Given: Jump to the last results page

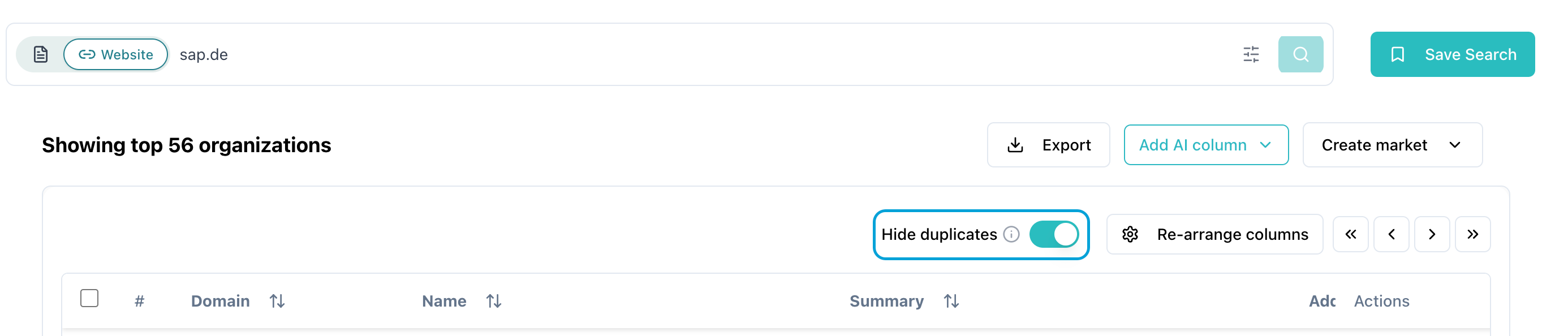Looking at the screenshot, I should (x=1472, y=234).
